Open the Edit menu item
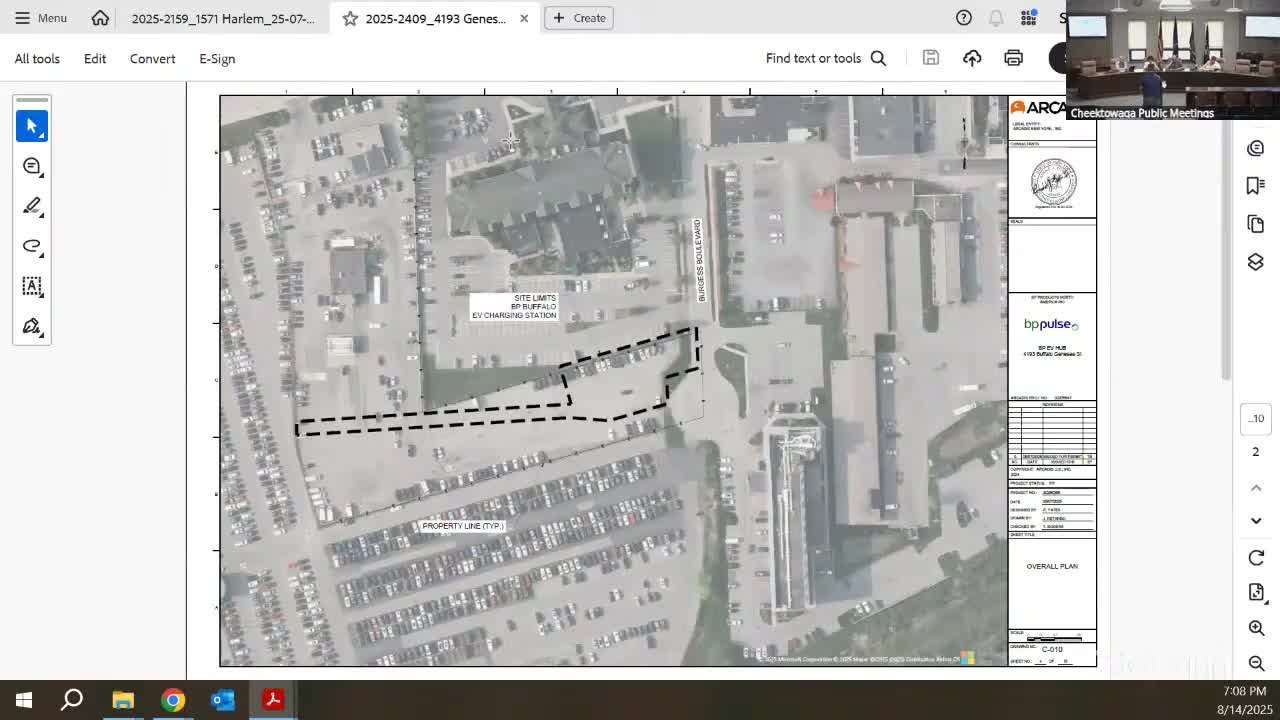 coord(95,58)
